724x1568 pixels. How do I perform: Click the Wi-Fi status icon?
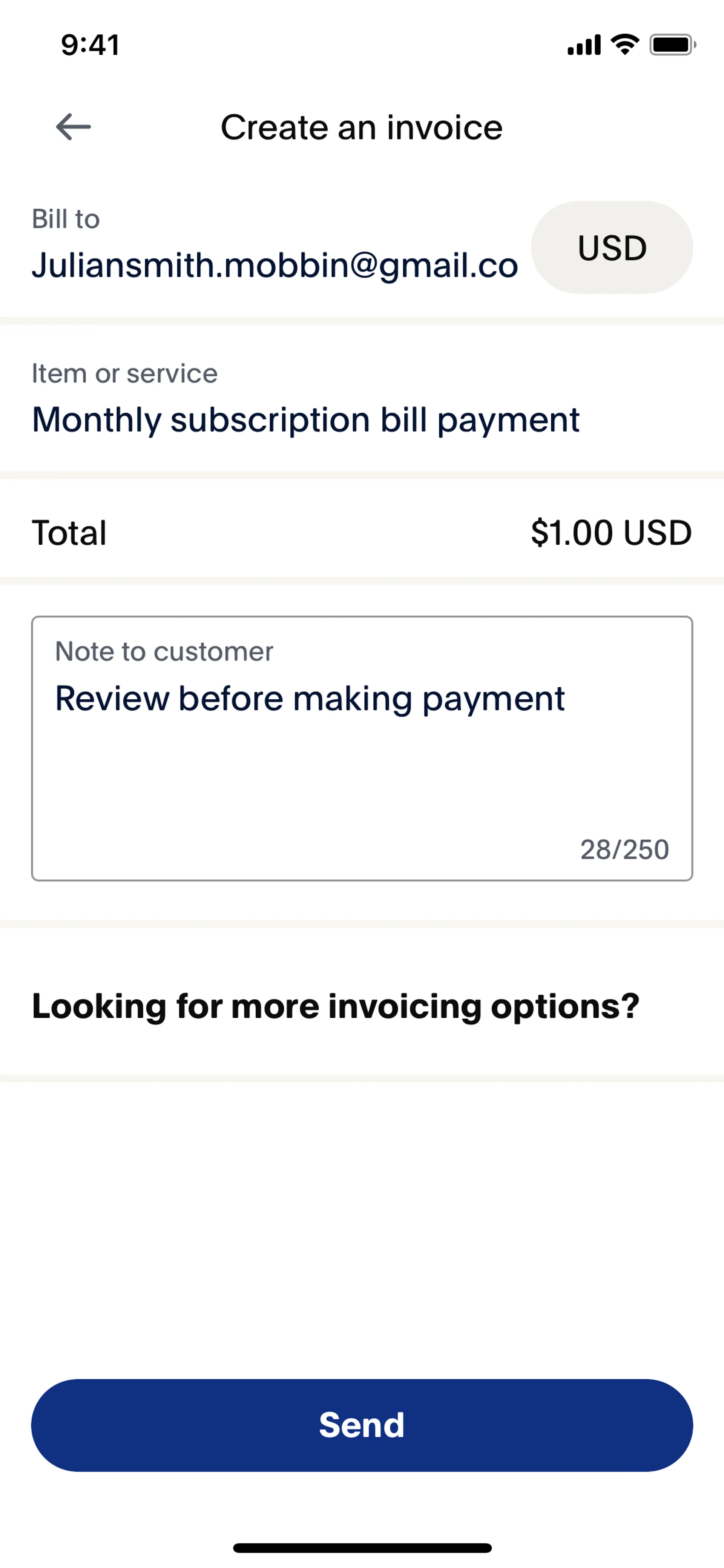click(x=625, y=44)
